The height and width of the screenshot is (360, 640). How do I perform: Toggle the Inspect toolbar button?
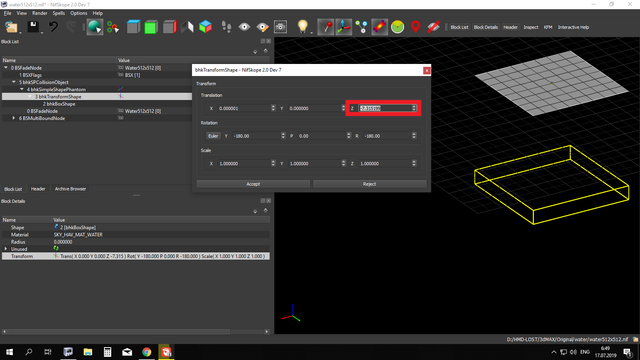pos(531,27)
